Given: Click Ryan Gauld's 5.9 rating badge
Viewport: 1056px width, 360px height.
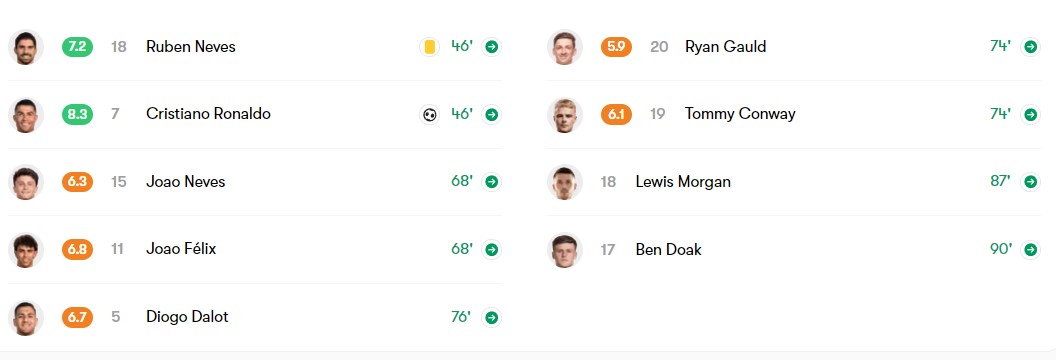Looking at the screenshot, I should pyautogui.click(x=616, y=47).
